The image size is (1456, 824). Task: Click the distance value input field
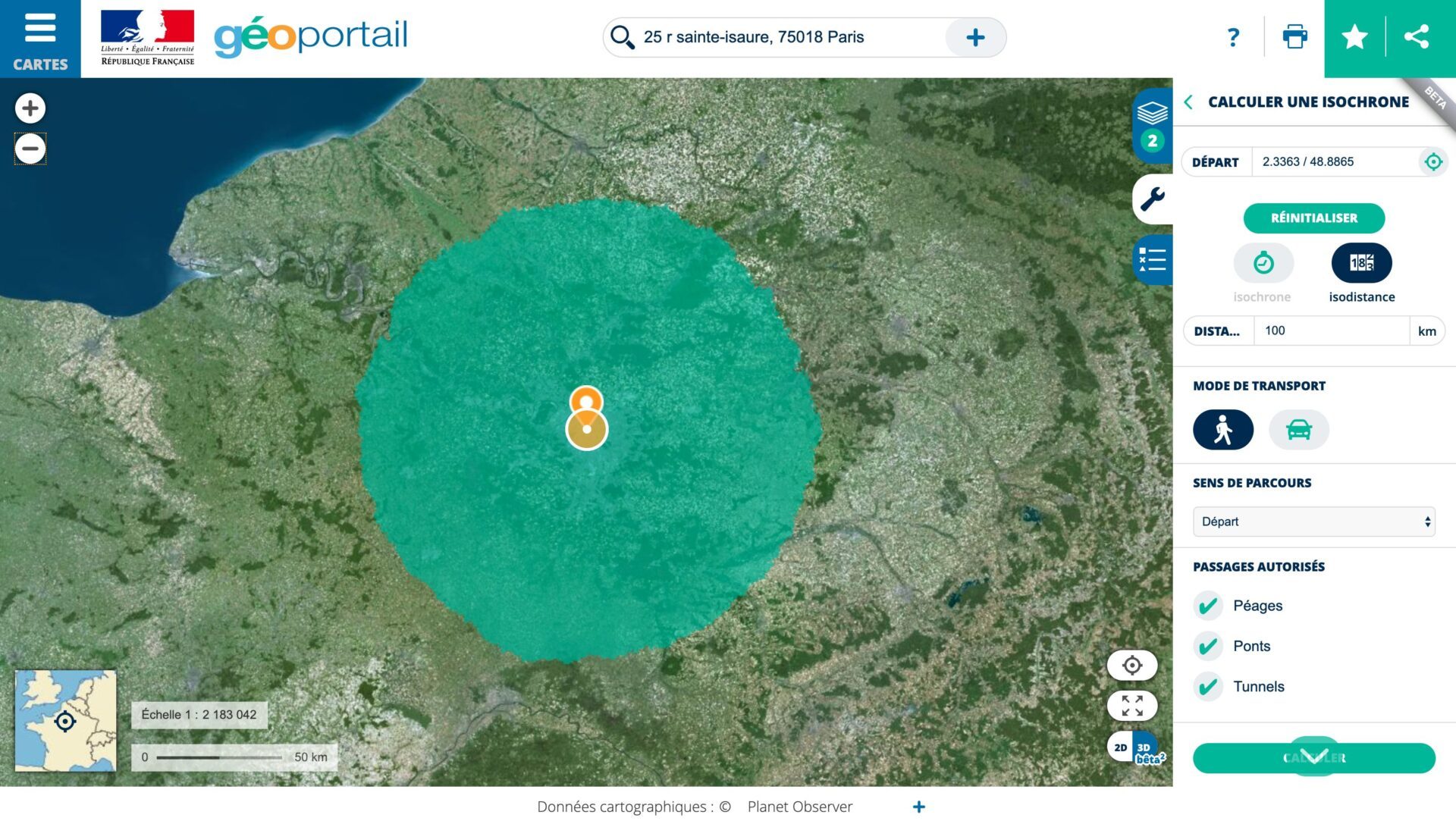[1331, 331]
